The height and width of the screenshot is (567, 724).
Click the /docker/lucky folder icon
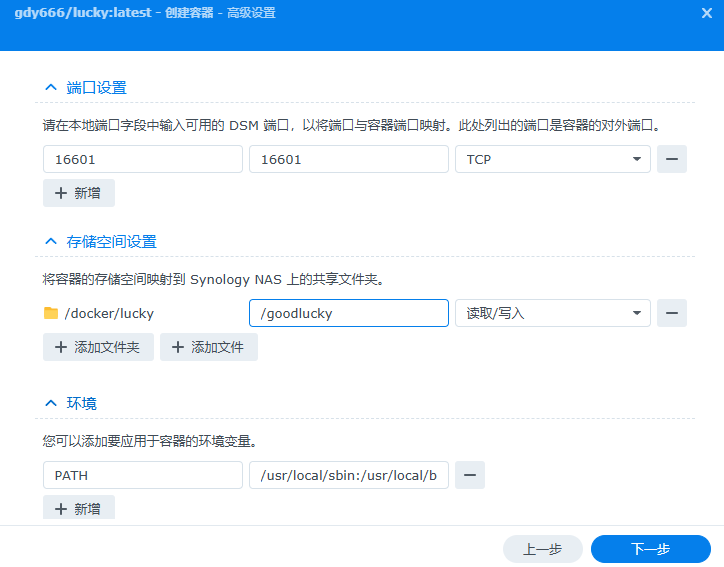pos(51,313)
